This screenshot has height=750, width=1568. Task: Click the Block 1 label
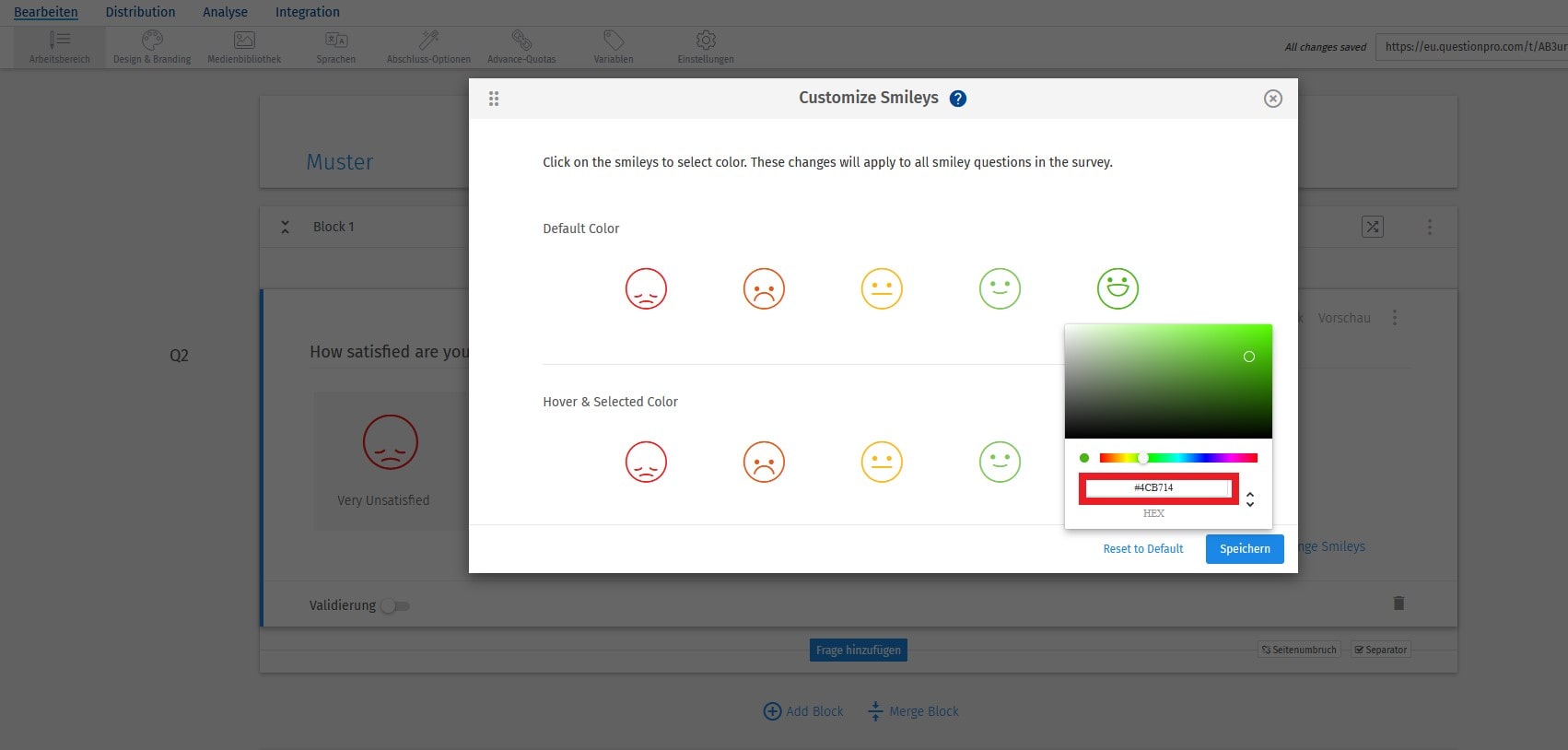tap(333, 227)
